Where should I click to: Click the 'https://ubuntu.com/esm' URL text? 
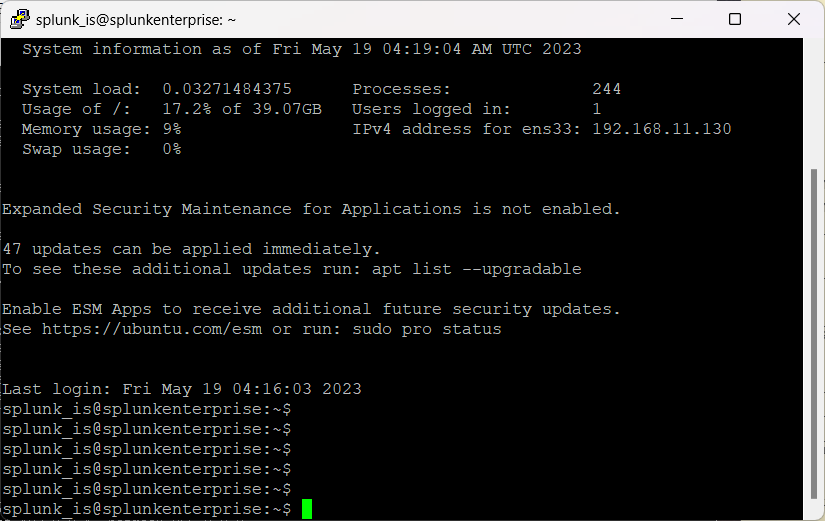(152, 329)
